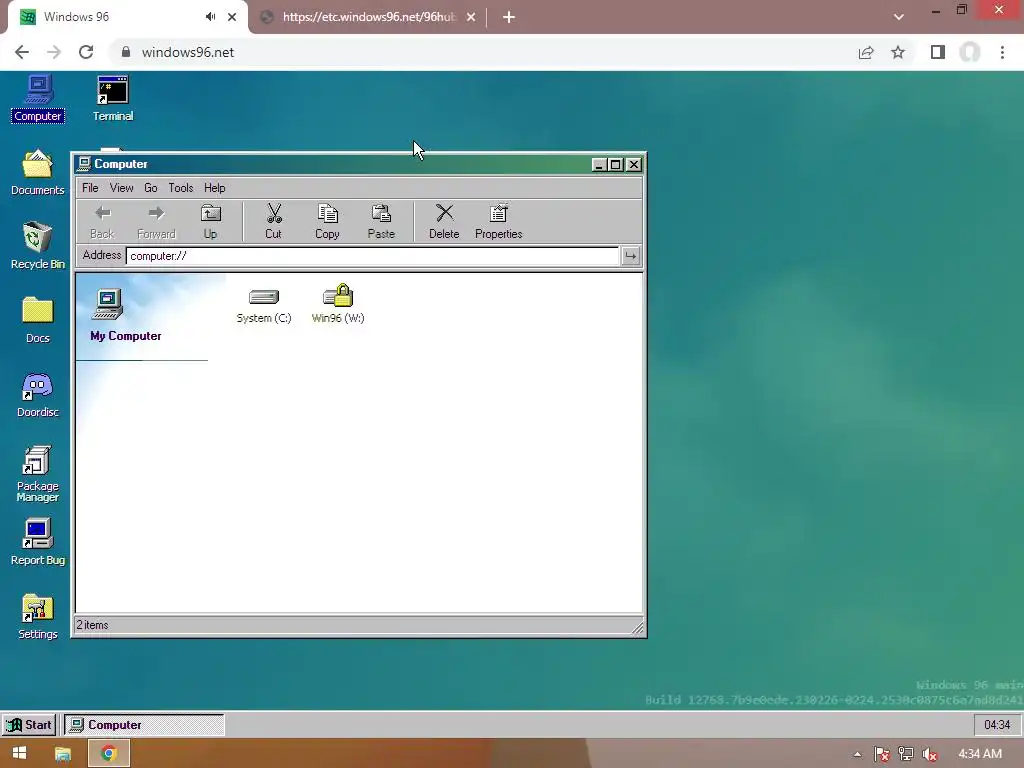Screen dimensions: 1024x768
Task: Click the Delete toolbar icon
Action: (x=444, y=222)
